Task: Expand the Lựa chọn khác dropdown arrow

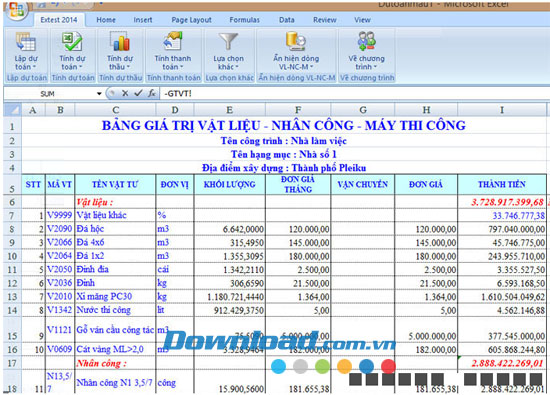Action: [237, 67]
